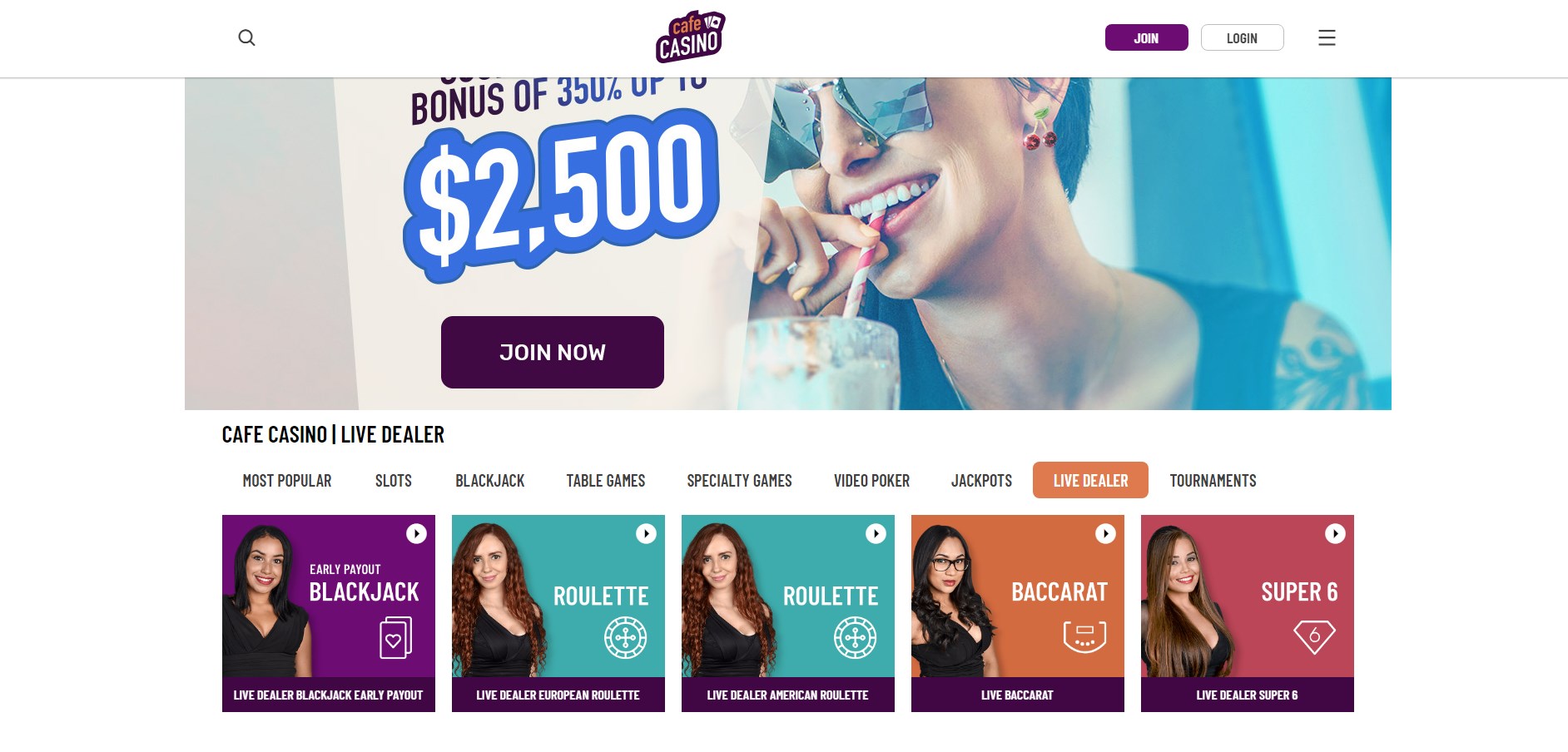This screenshot has width=1568, height=752.
Task: Play icon on Super 6 card
Action: [1335, 533]
